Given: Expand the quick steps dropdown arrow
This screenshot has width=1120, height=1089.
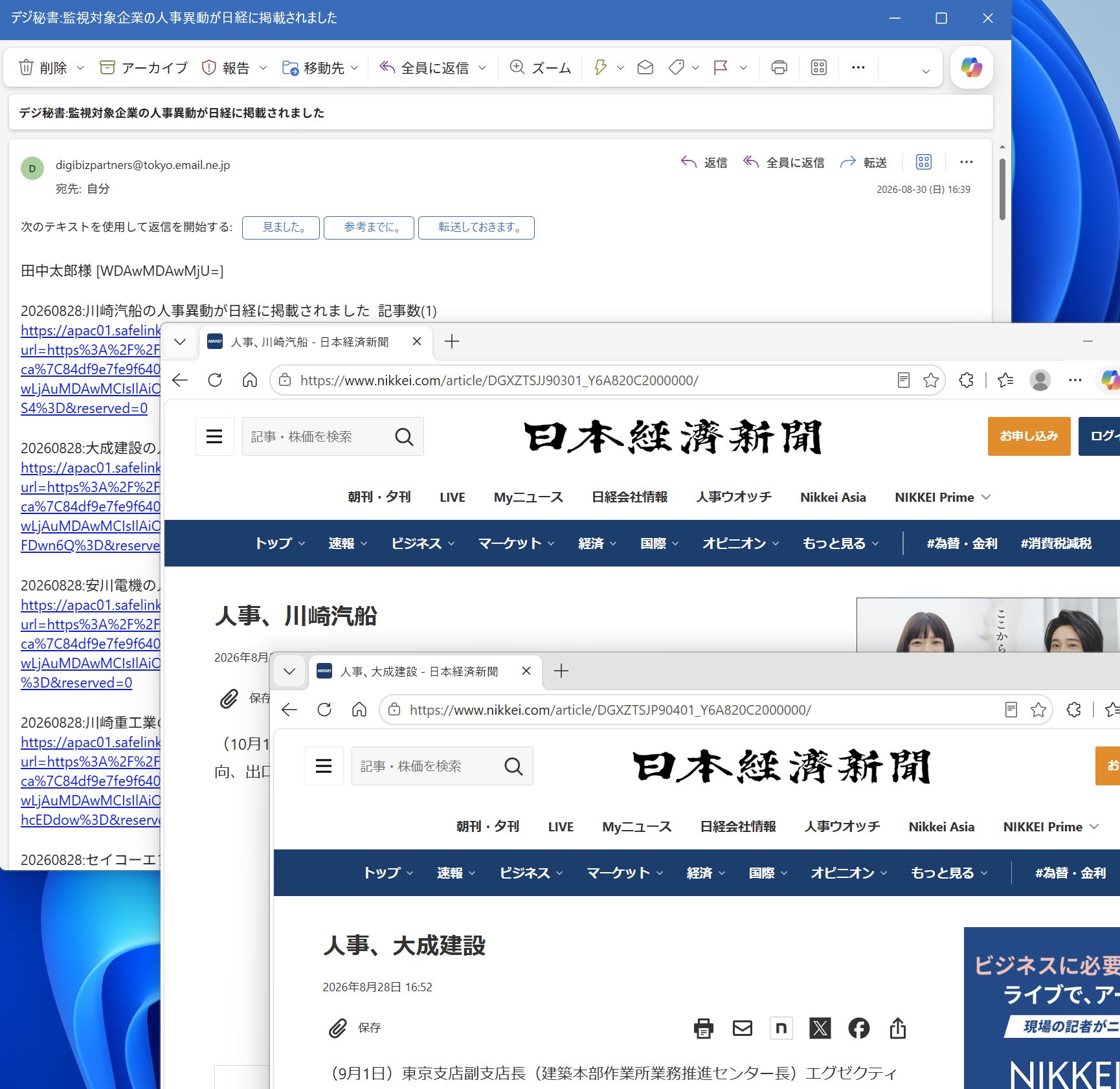Looking at the screenshot, I should [620, 67].
